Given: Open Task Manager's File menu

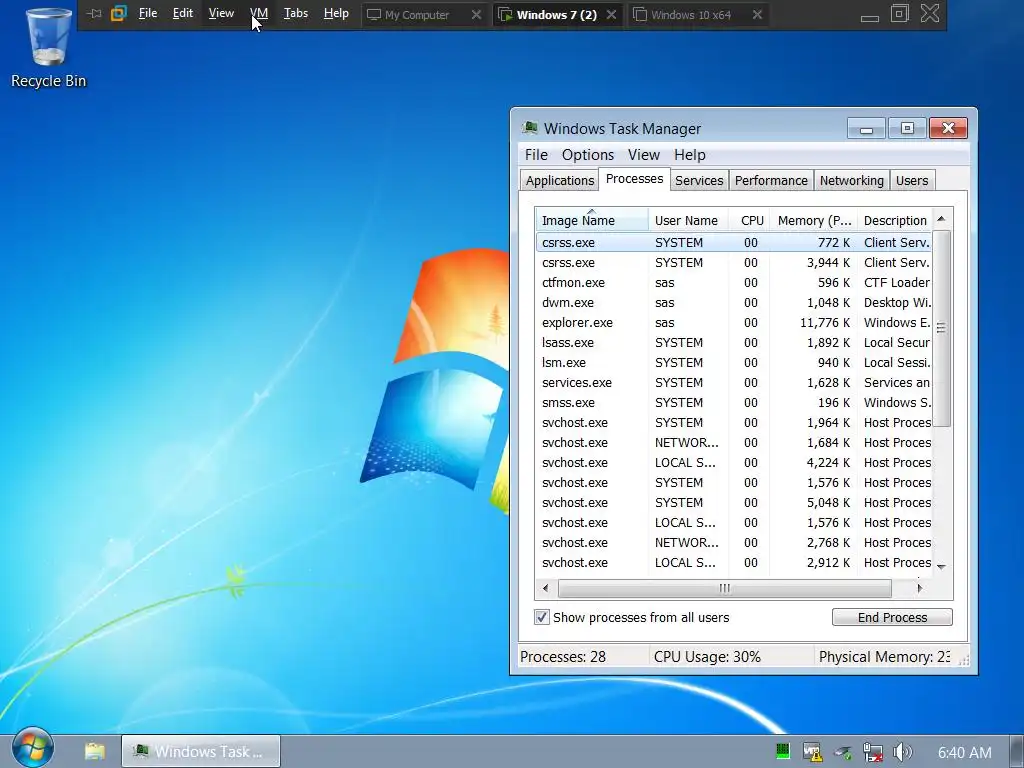Looking at the screenshot, I should tap(536, 155).
